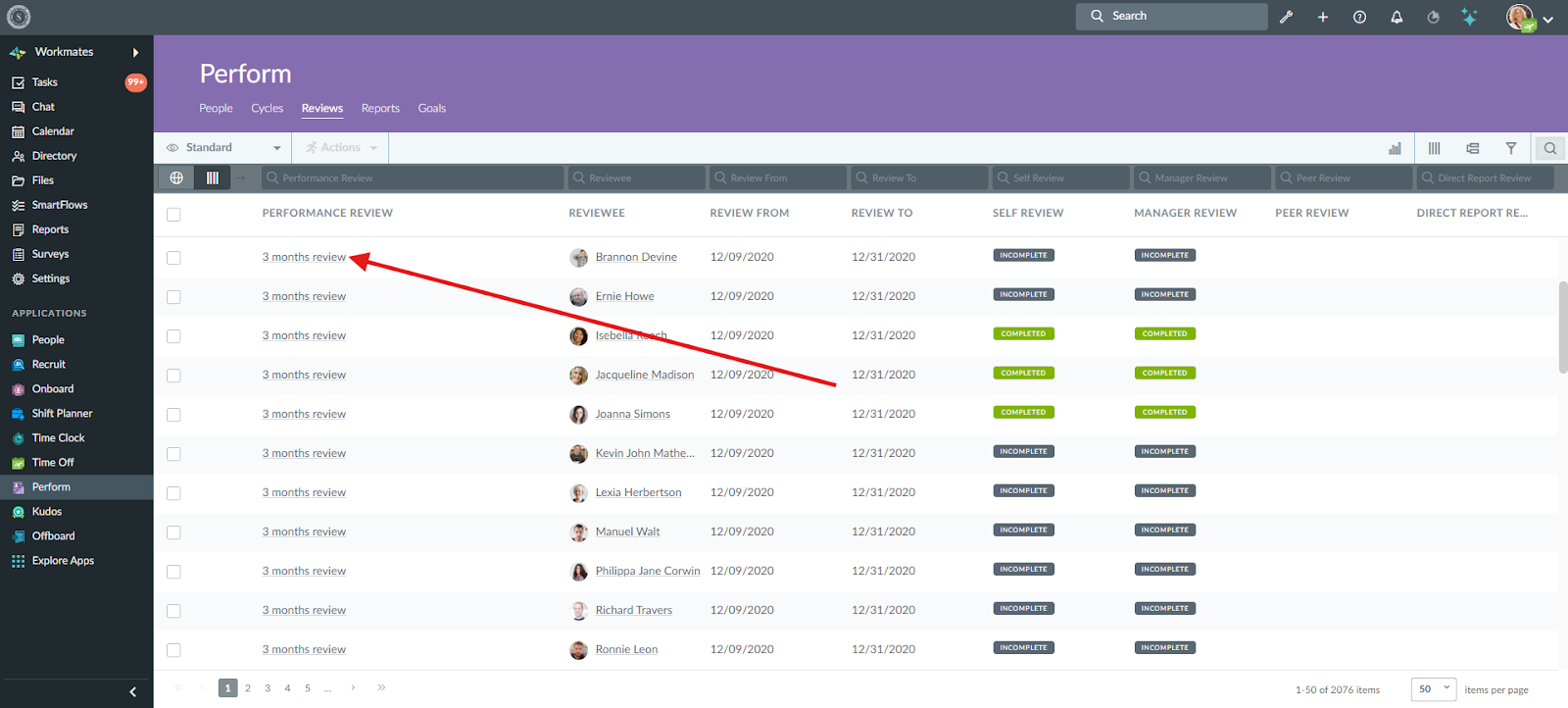The image size is (1568, 708).
Task: Go to page 3 of results
Action: click(268, 688)
